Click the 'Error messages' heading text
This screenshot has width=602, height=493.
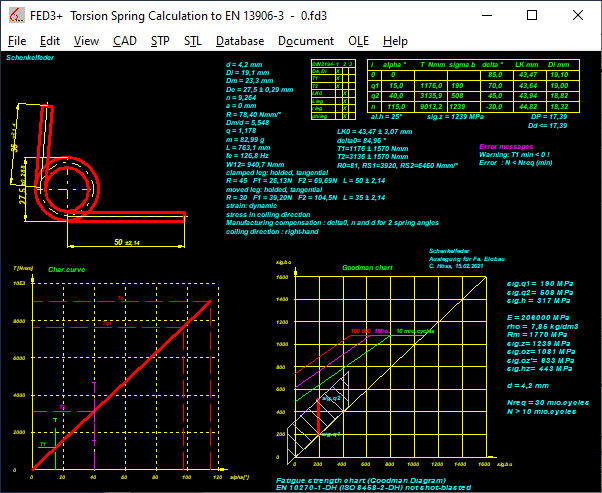[x=506, y=146]
